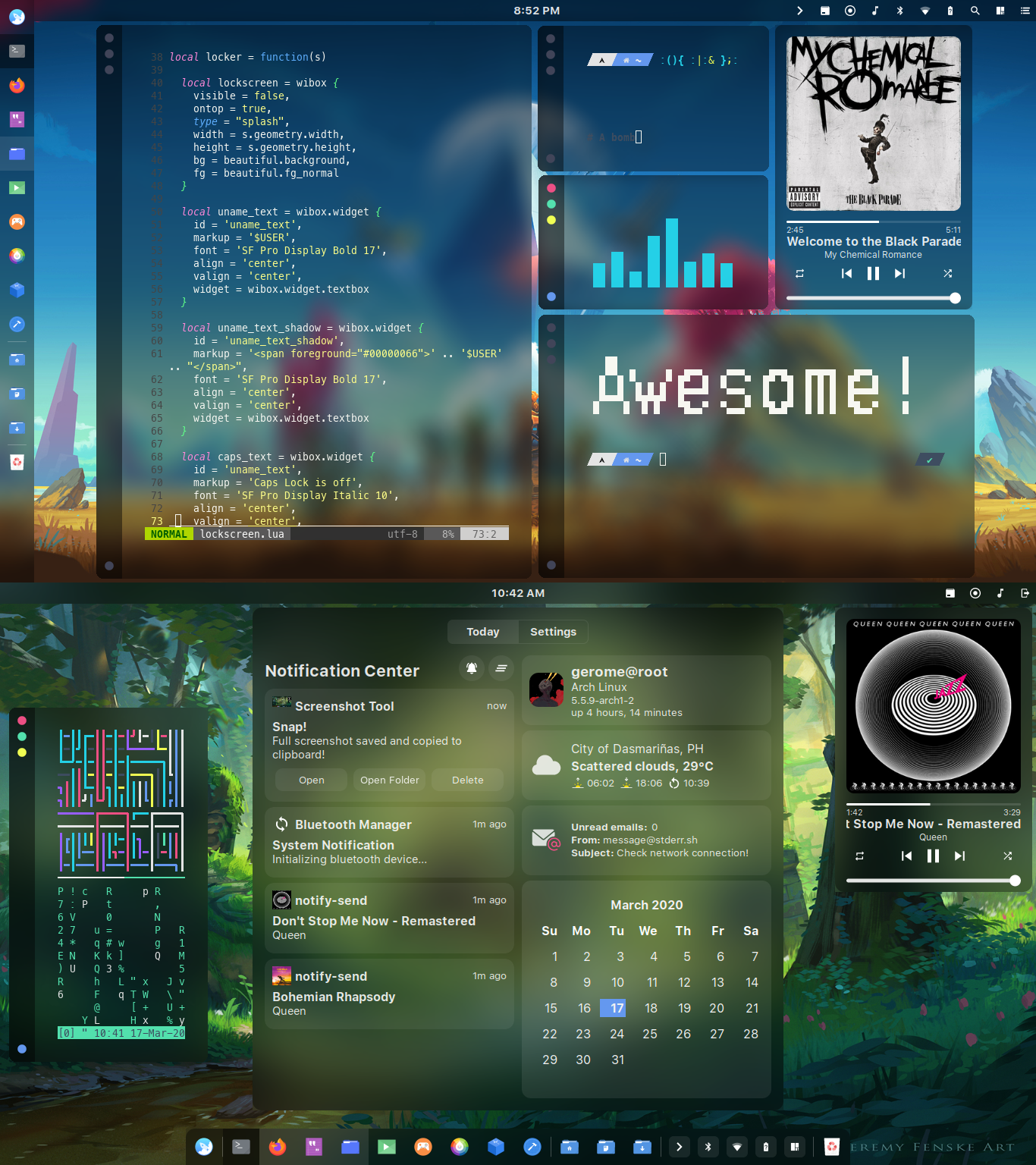Click Delete on the Screenshot Tool notification
Image resolution: width=1036 pixels, height=1165 pixels.
pos(468,780)
